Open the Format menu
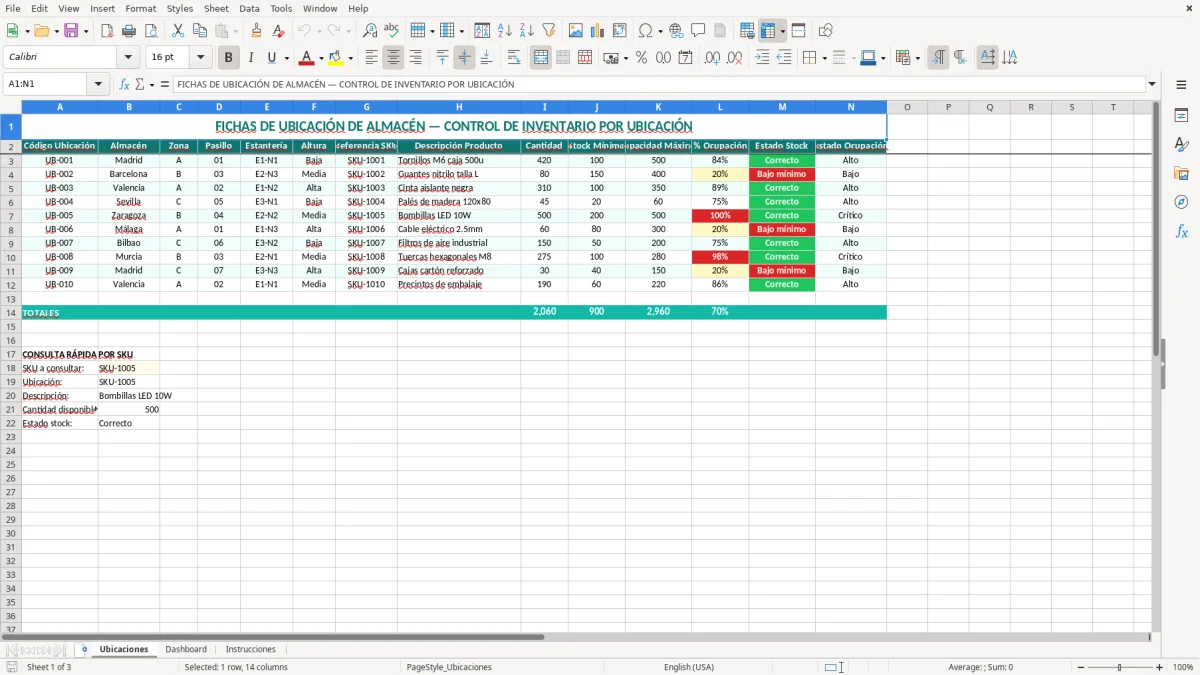This screenshot has height=675, width=1200. click(141, 8)
